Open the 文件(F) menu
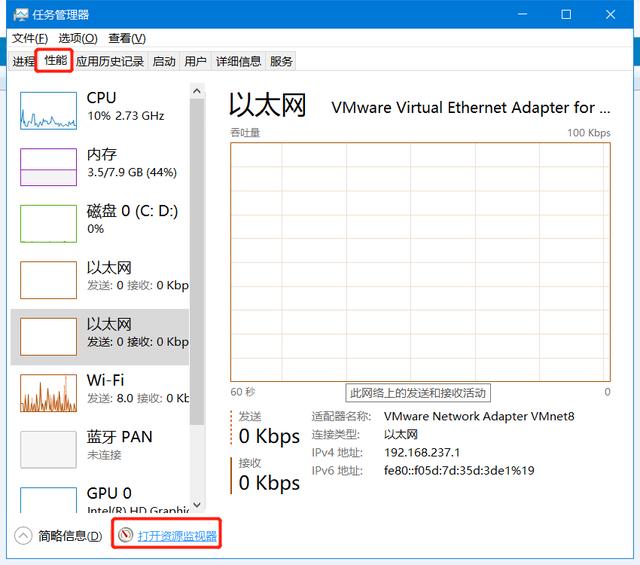640x565 pixels. point(30,38)
